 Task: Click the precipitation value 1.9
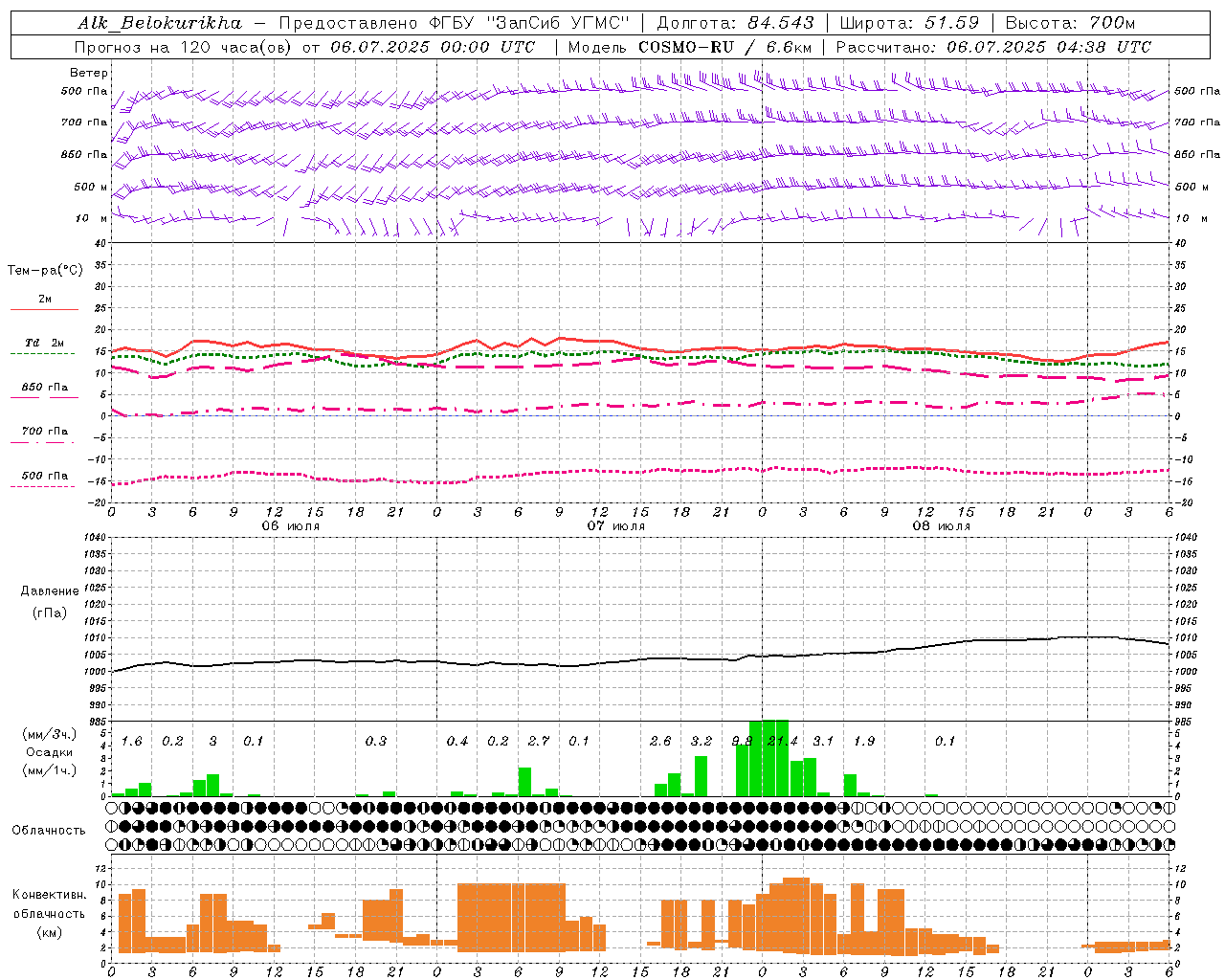tap(864, 742)
